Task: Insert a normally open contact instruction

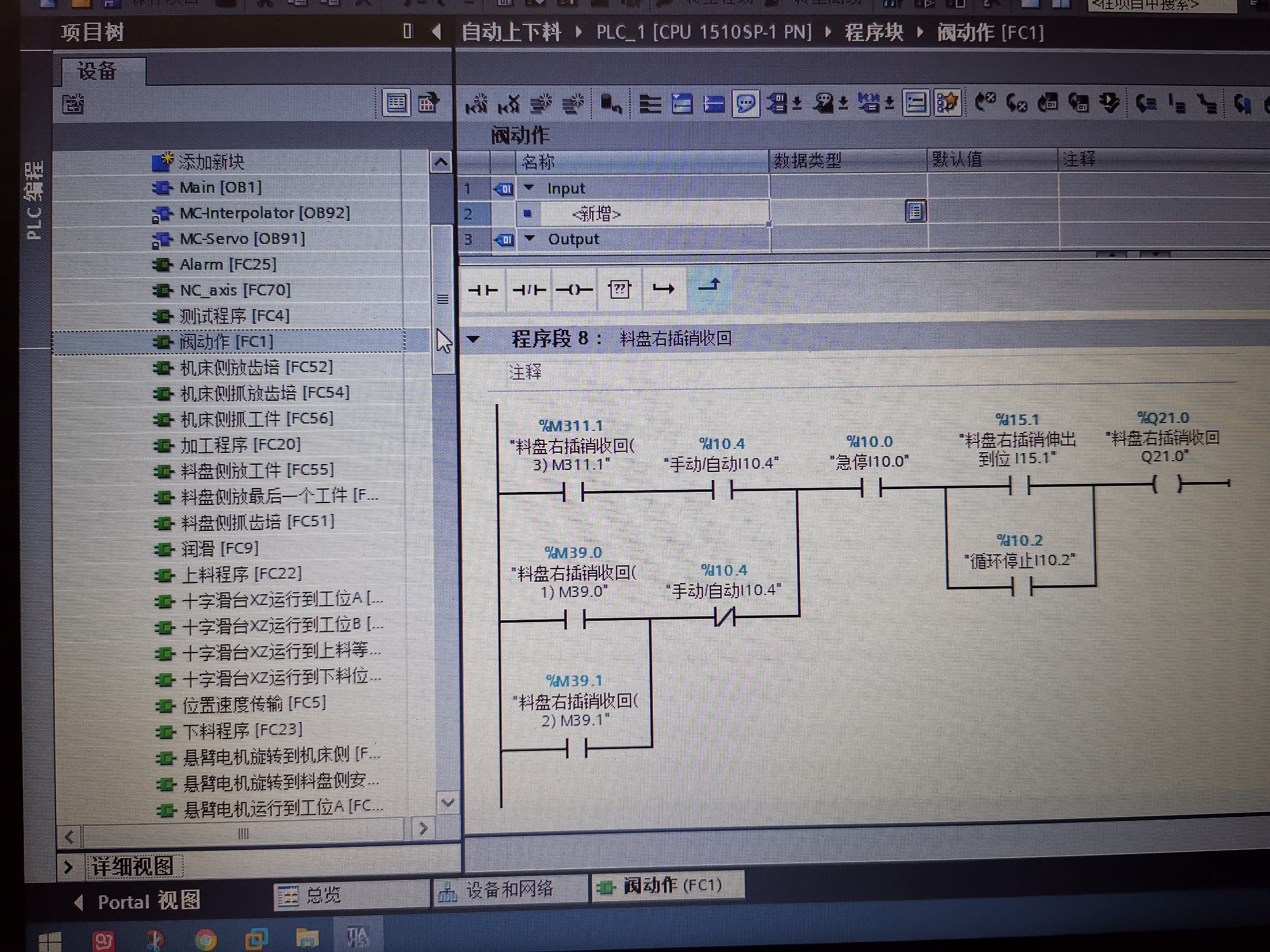Action: point(483,290)
